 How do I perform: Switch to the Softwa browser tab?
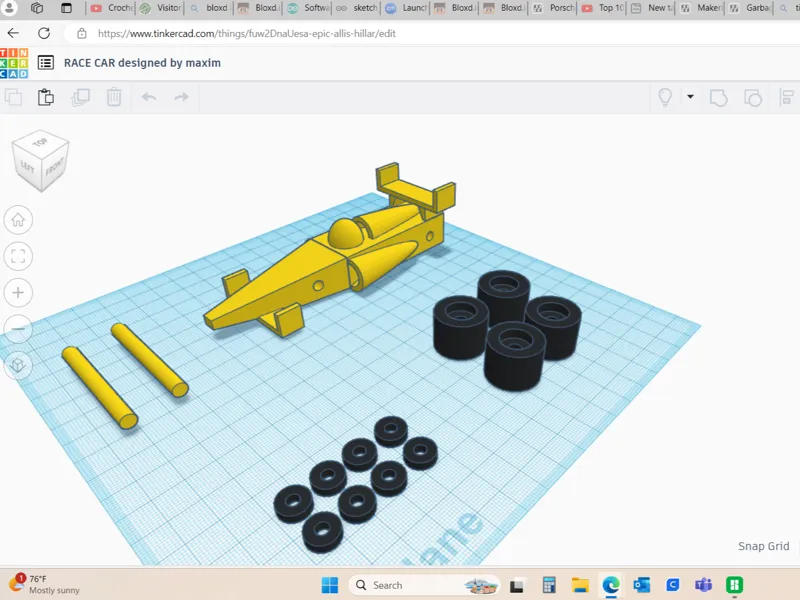tap(309, 8)
